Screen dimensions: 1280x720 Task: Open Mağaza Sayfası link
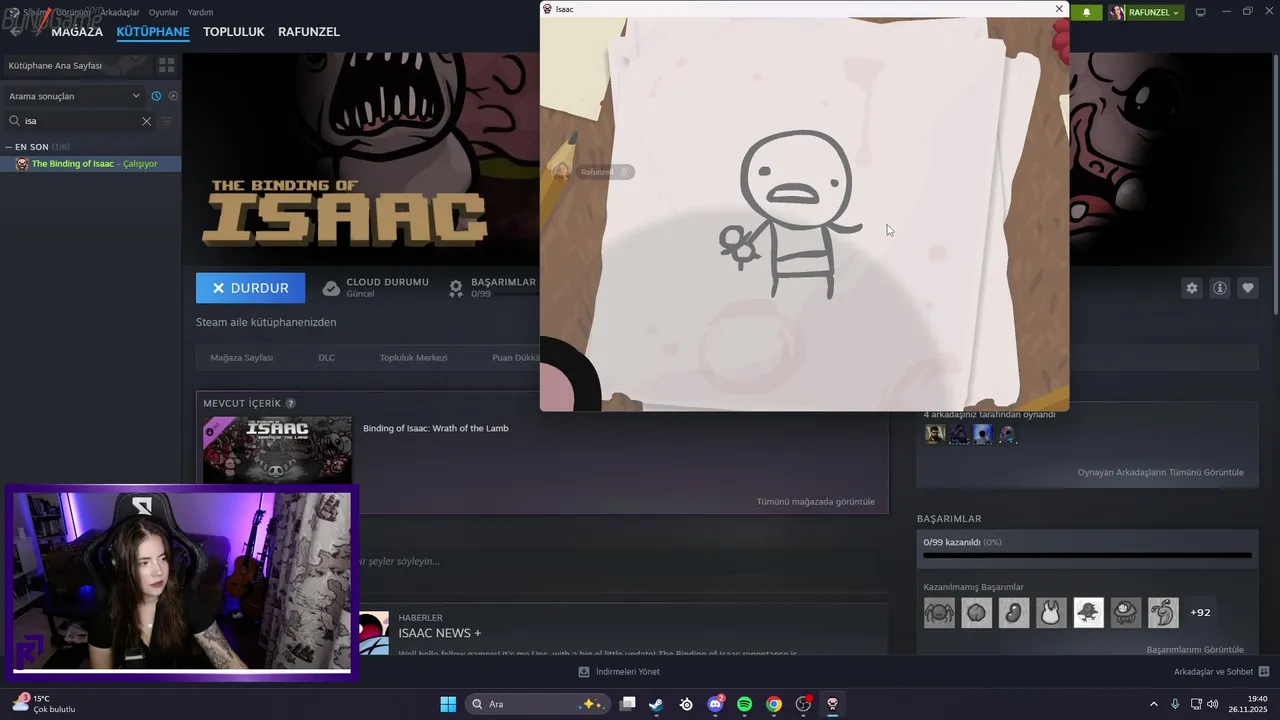click(242, 357)
